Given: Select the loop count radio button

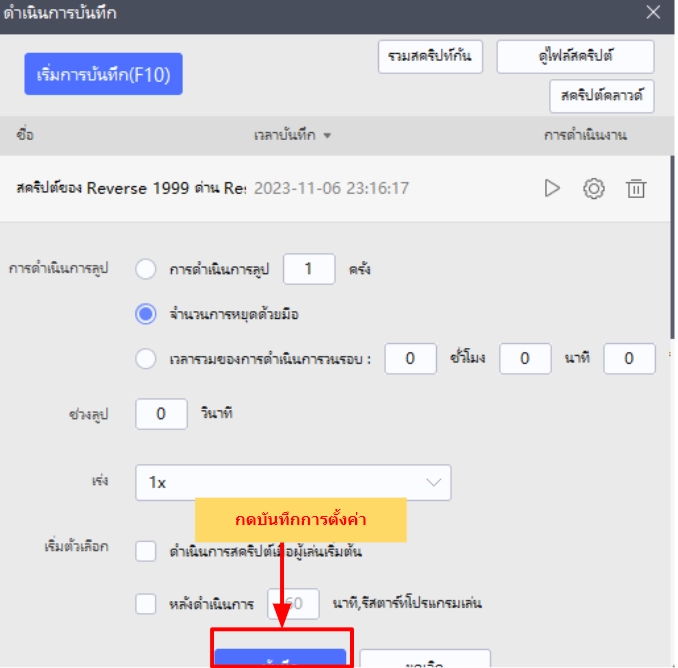Looking at the screenshot, I should 146,269.
